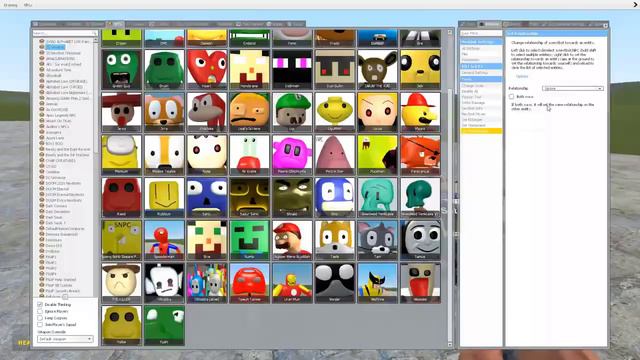
Task: Switch to the NPCs spawn menu tab
Action: (116, 24)
